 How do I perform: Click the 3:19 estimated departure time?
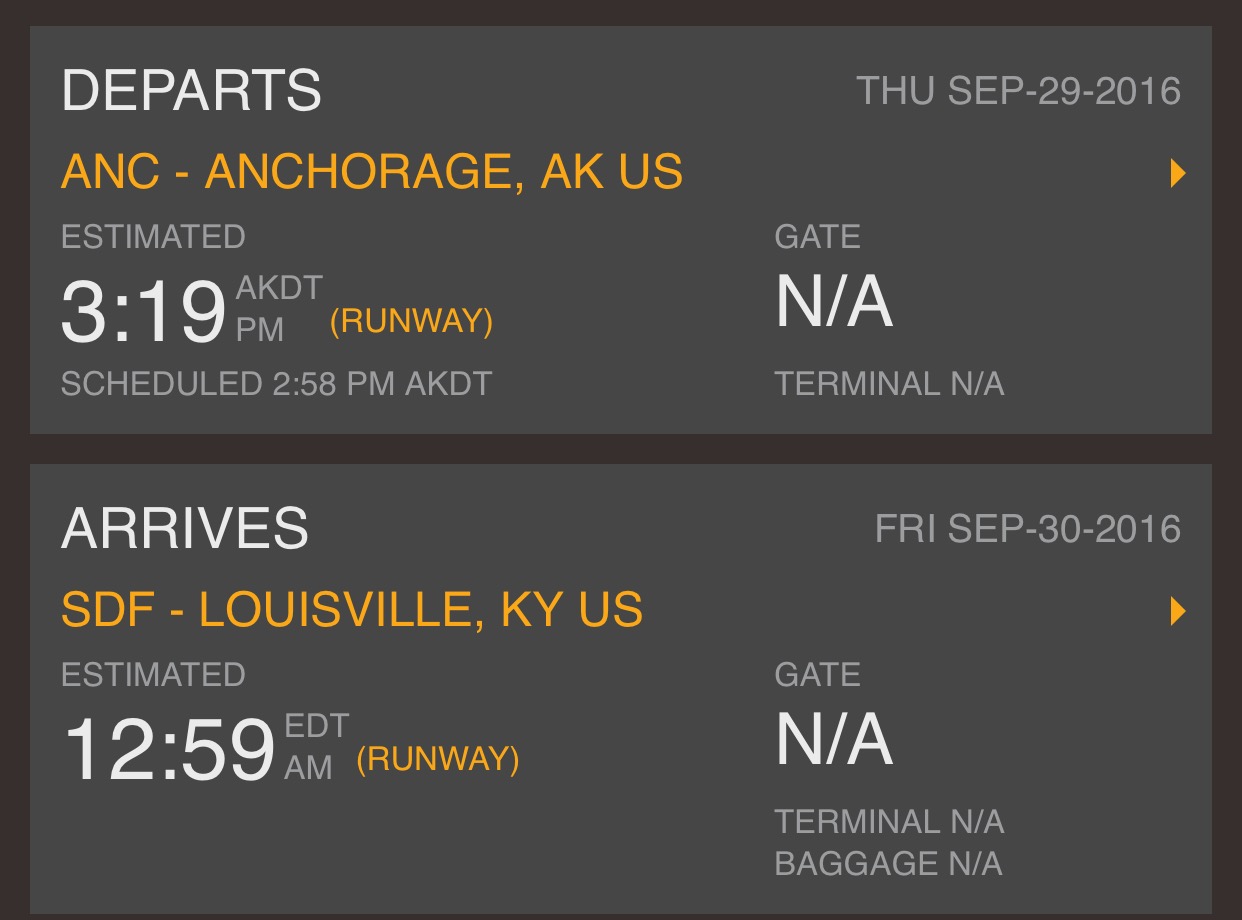click(x=143, y=312)
